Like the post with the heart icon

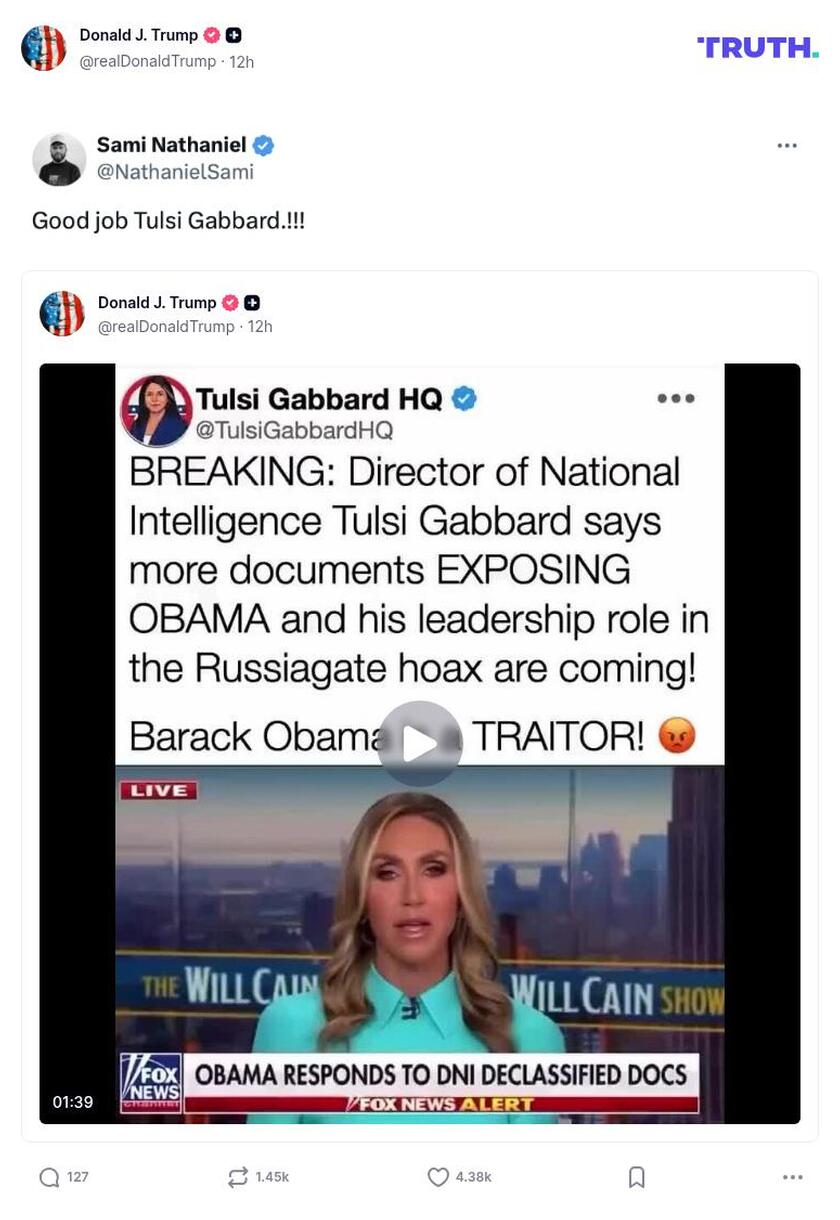[x=437, y=1177]
